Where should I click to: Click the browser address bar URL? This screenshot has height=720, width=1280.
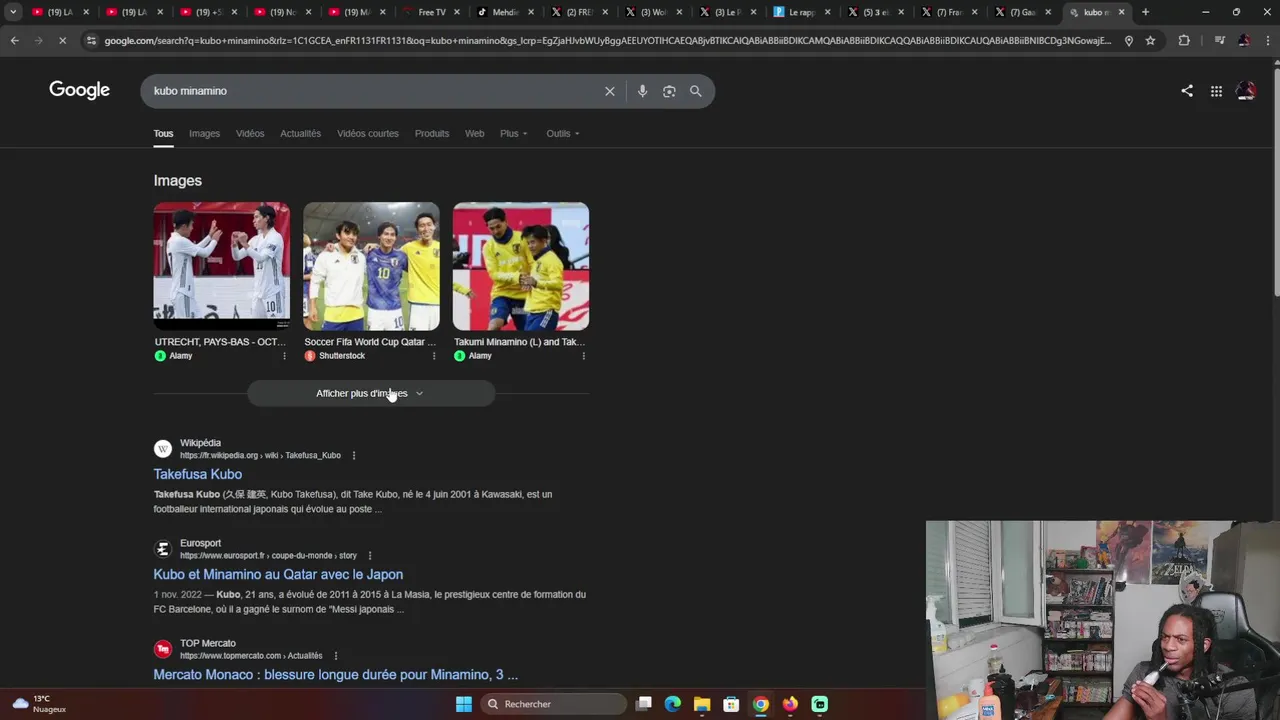coord(607,40)
